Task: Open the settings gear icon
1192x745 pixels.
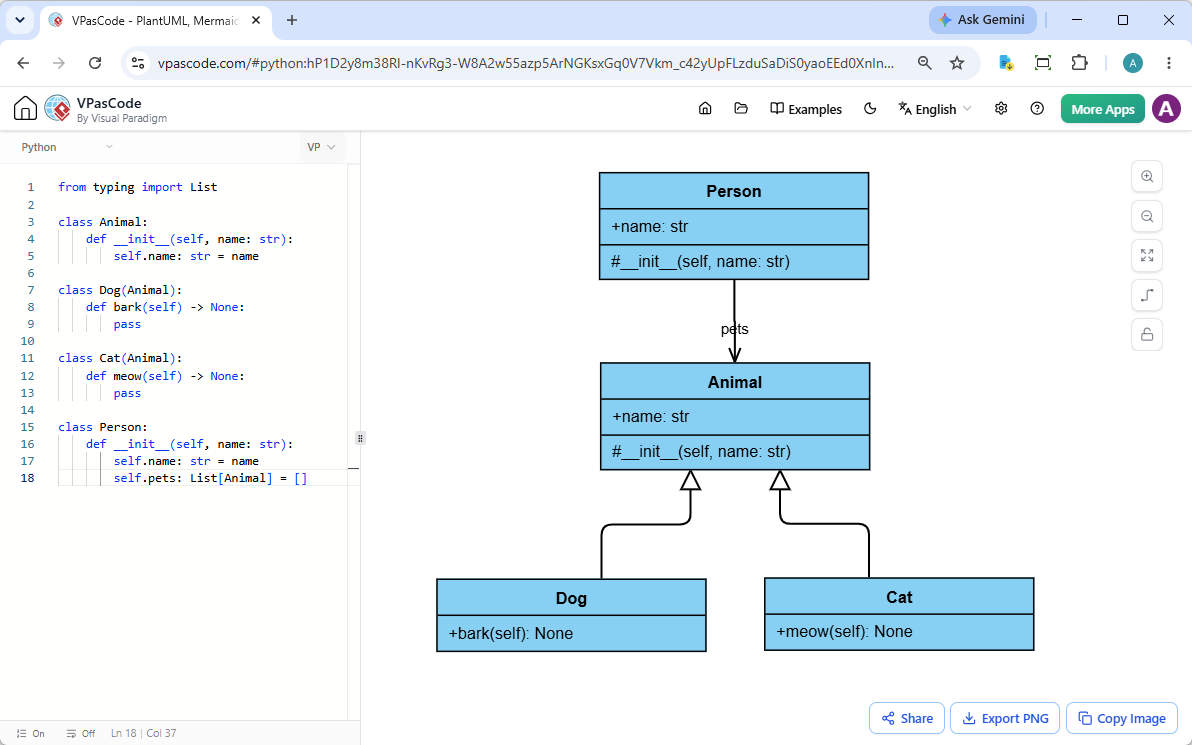Action: 1001,109
